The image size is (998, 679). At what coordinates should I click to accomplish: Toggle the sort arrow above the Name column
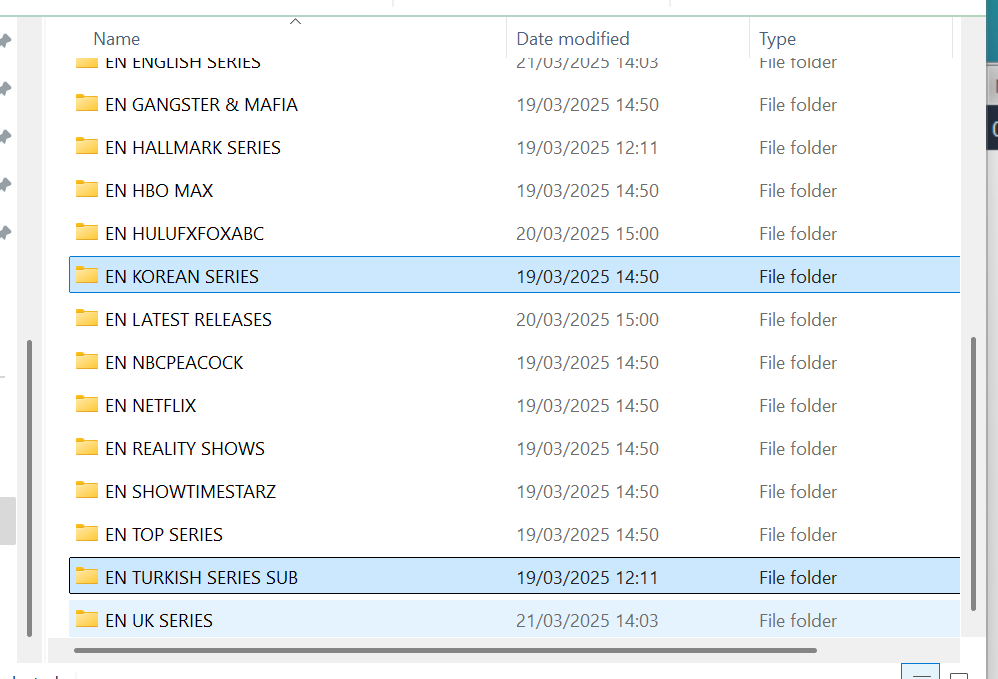(295, 21)
